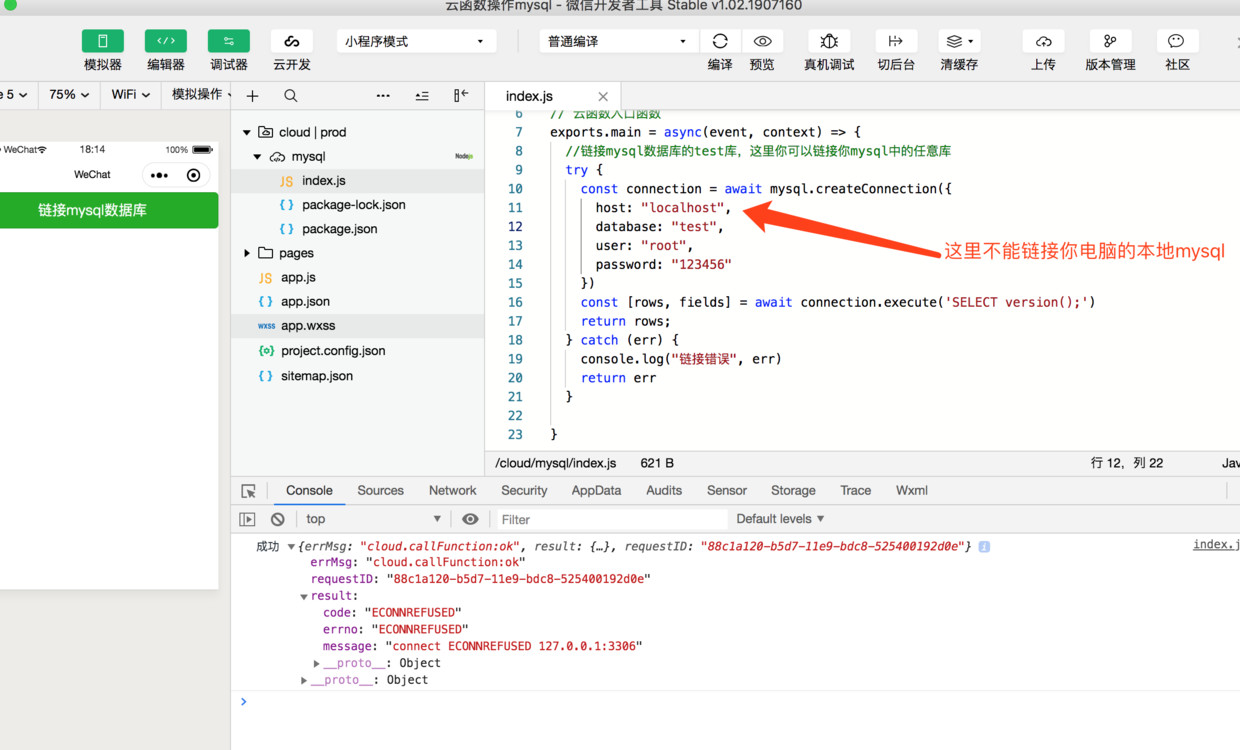This screenshot has width=1240, height=750.
Task: Switch to the Audits tab
Action: click(664, 490)
